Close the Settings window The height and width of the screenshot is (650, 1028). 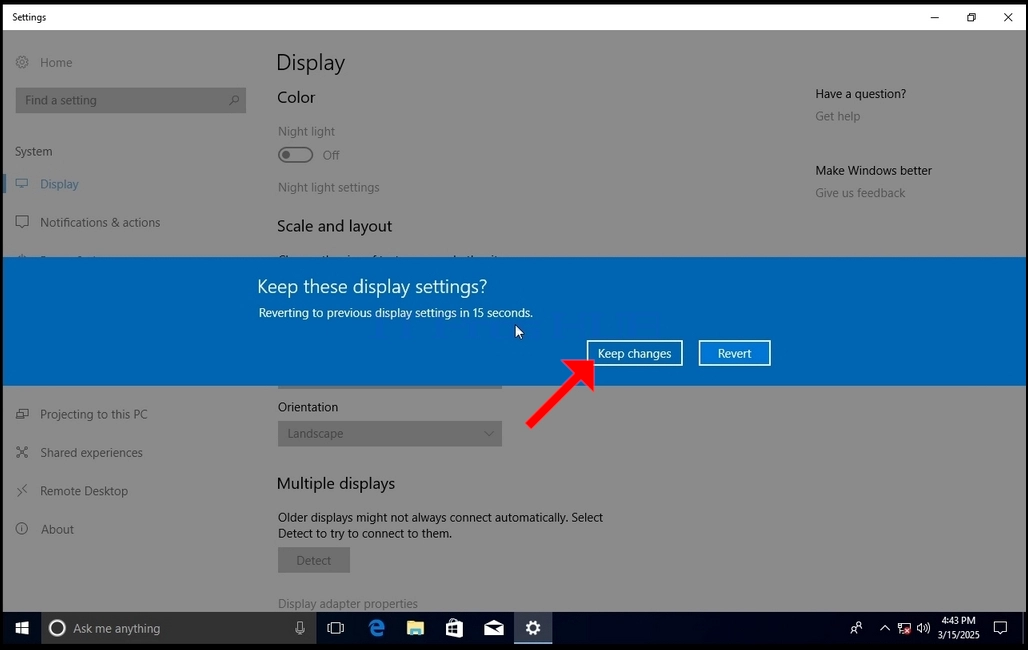pyautogui.click(x=1008, y=18)
